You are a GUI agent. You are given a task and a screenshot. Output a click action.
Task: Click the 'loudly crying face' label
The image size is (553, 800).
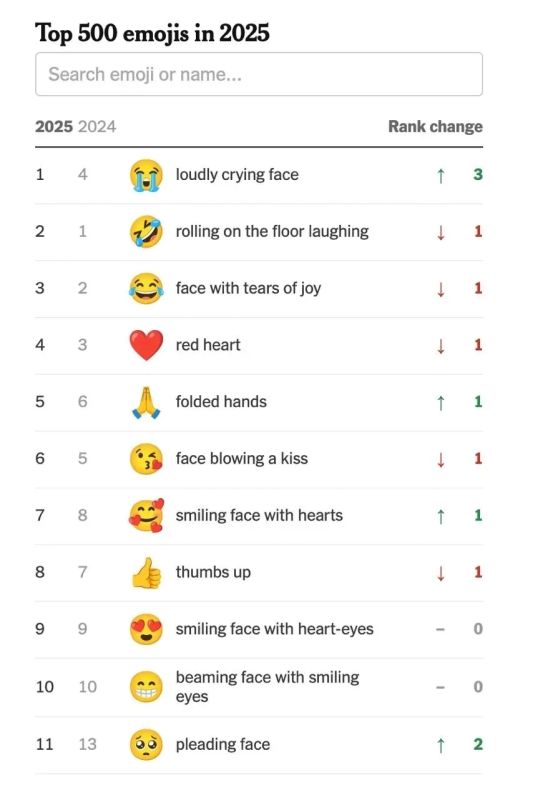coord(237,174)
